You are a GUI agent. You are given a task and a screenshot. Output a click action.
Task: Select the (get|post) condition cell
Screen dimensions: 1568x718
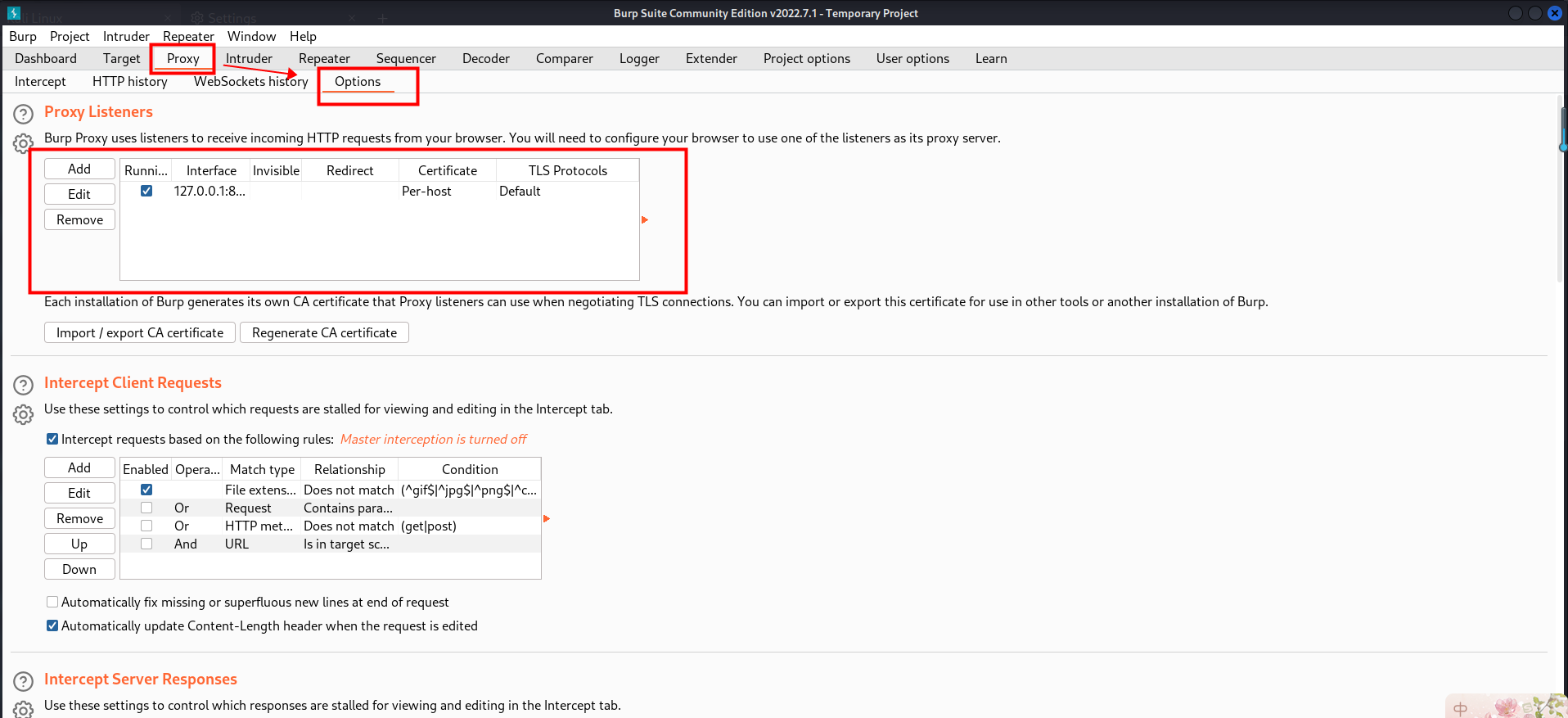point(469,526)
